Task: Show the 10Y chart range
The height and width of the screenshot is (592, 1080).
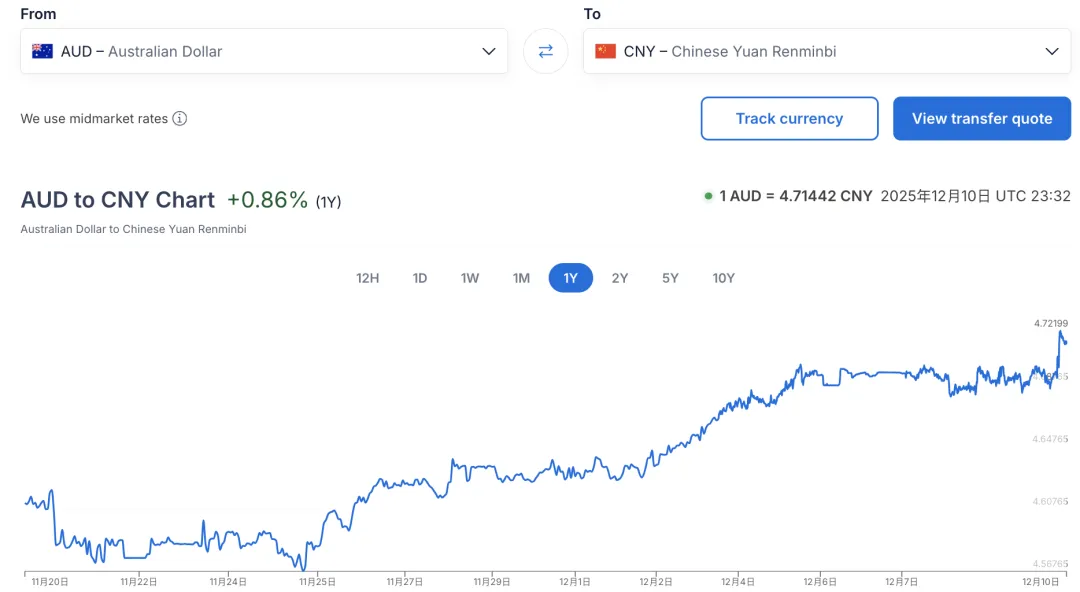Action: point(723,278)
